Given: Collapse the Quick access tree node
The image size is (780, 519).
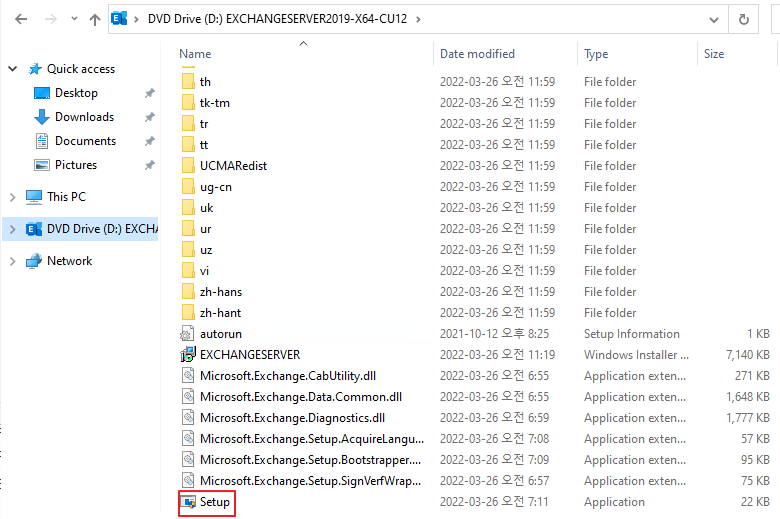Looking at the screenshot, I should [13, 69].
